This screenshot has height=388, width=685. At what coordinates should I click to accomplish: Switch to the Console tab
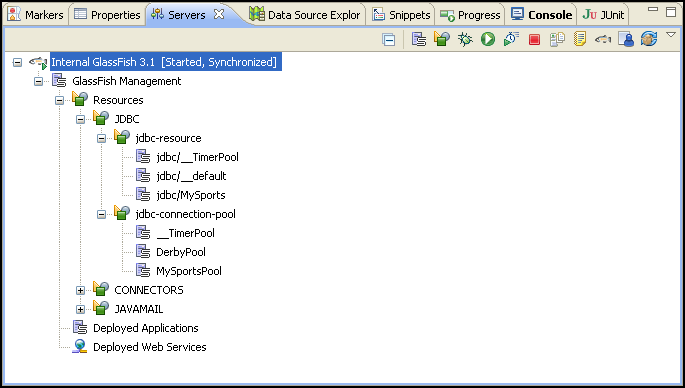tap(542, 15)
